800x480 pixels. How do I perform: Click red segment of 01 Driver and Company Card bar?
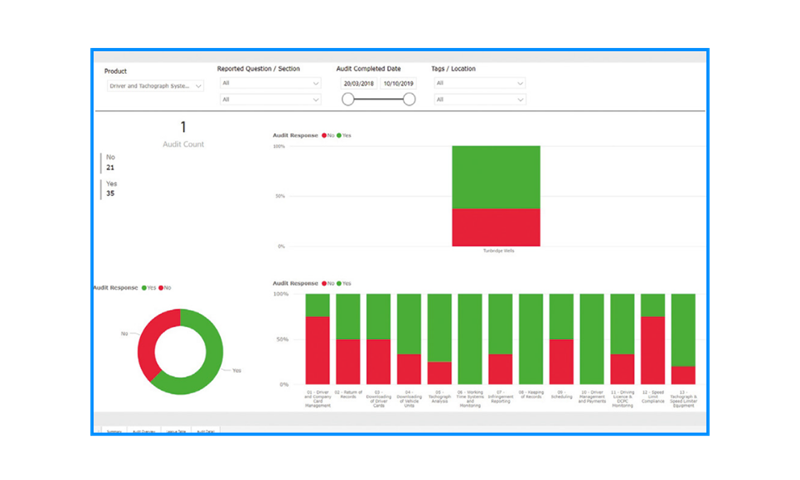(317, 350)
